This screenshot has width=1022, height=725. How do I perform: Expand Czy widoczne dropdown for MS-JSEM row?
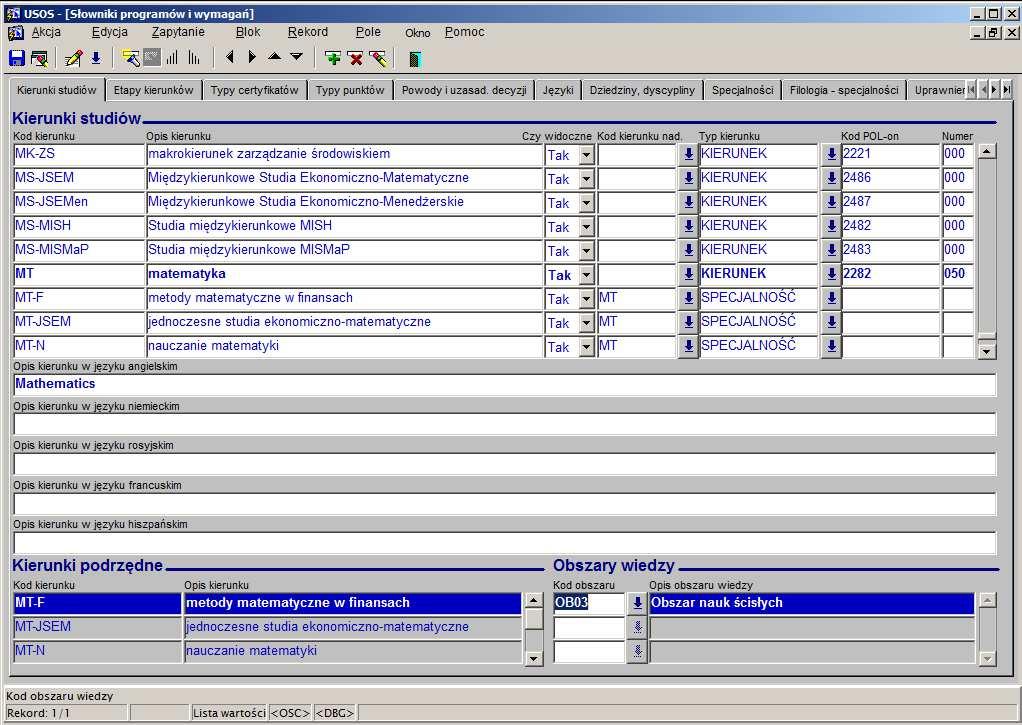(587, 179)
